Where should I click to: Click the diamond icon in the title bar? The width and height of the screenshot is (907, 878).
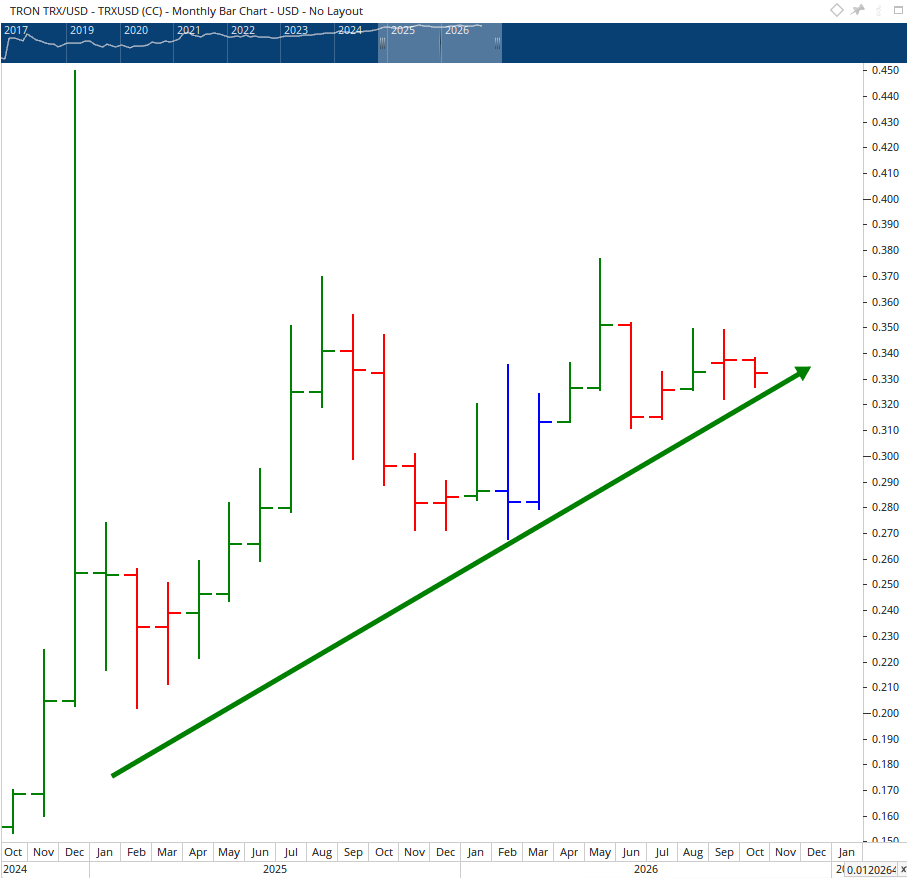[836, 10]
